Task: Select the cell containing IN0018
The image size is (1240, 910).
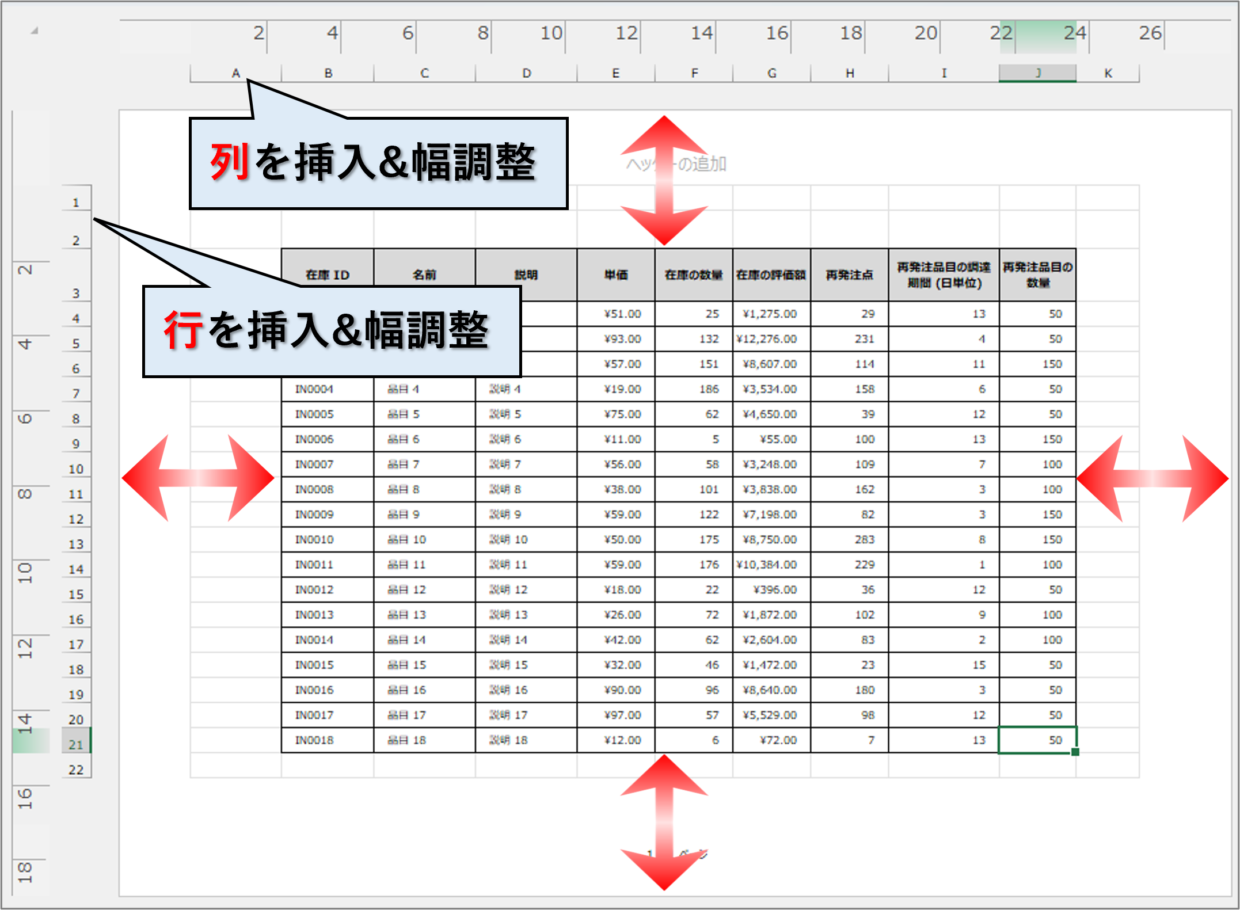Action: click(327, 741)
